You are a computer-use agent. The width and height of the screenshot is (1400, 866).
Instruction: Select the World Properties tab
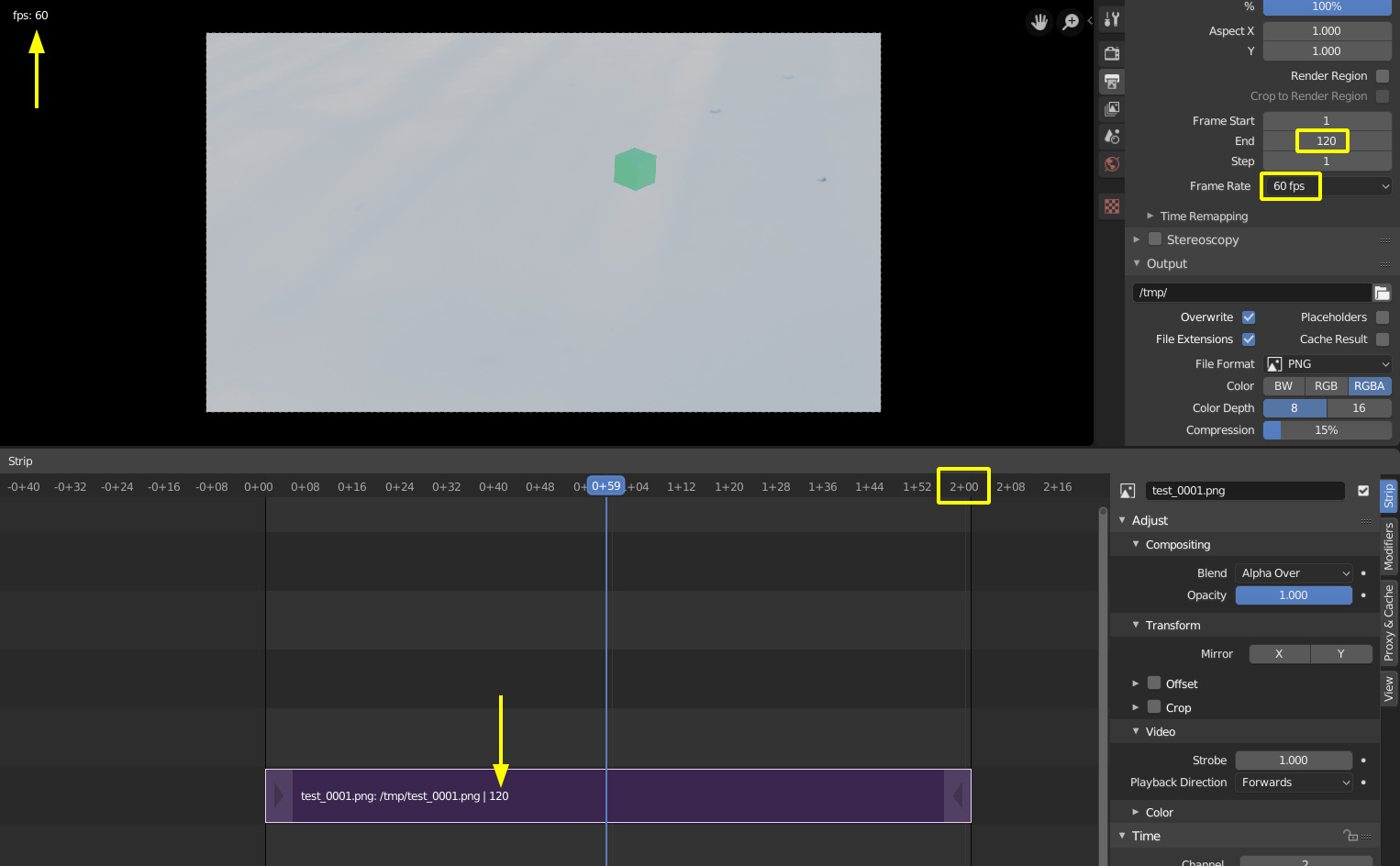coord(1111,163)
